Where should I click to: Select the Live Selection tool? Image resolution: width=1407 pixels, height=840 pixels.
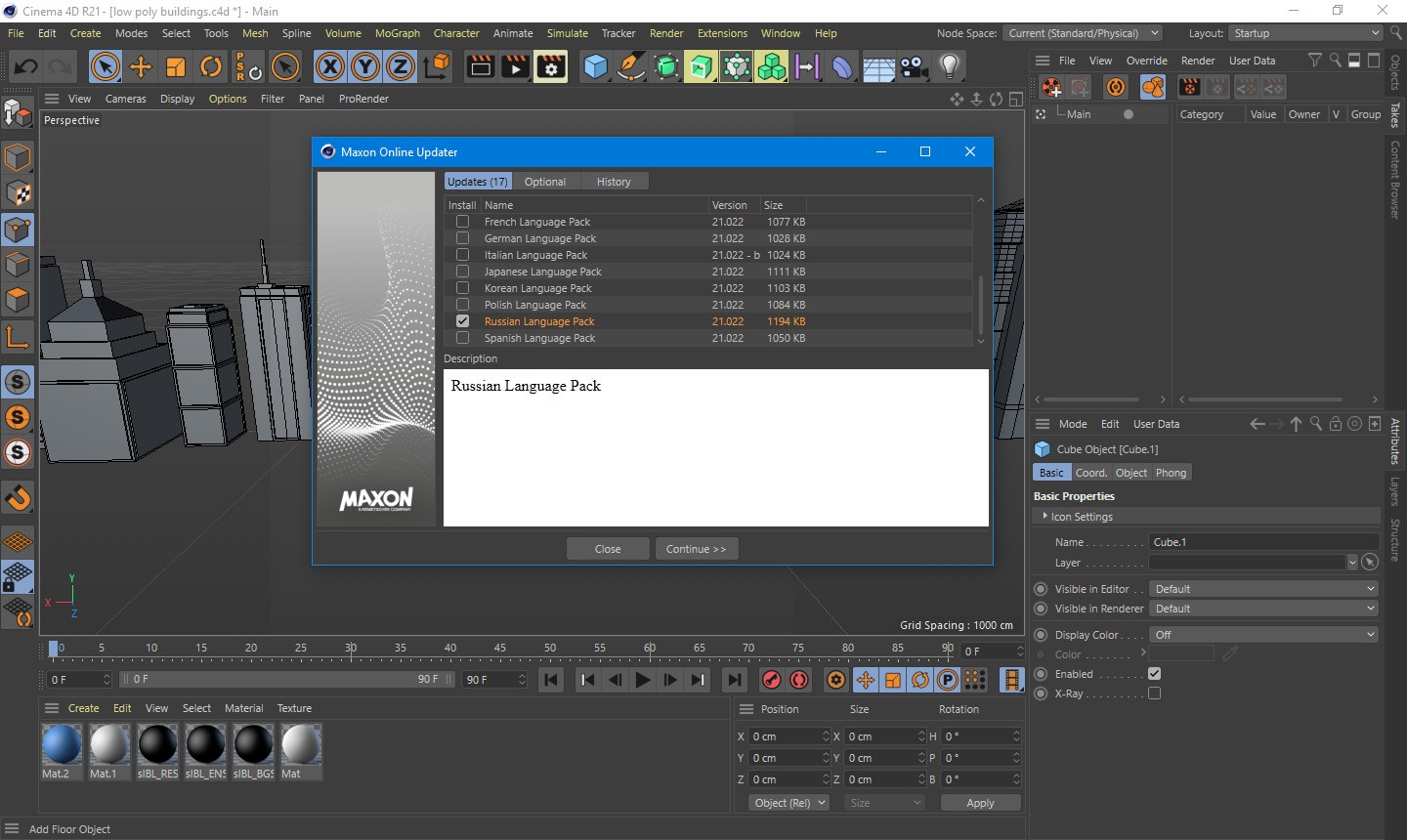click(x=105, y=66)
